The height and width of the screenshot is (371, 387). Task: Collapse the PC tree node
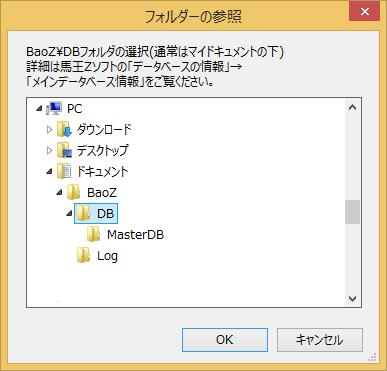coord(40,109)
